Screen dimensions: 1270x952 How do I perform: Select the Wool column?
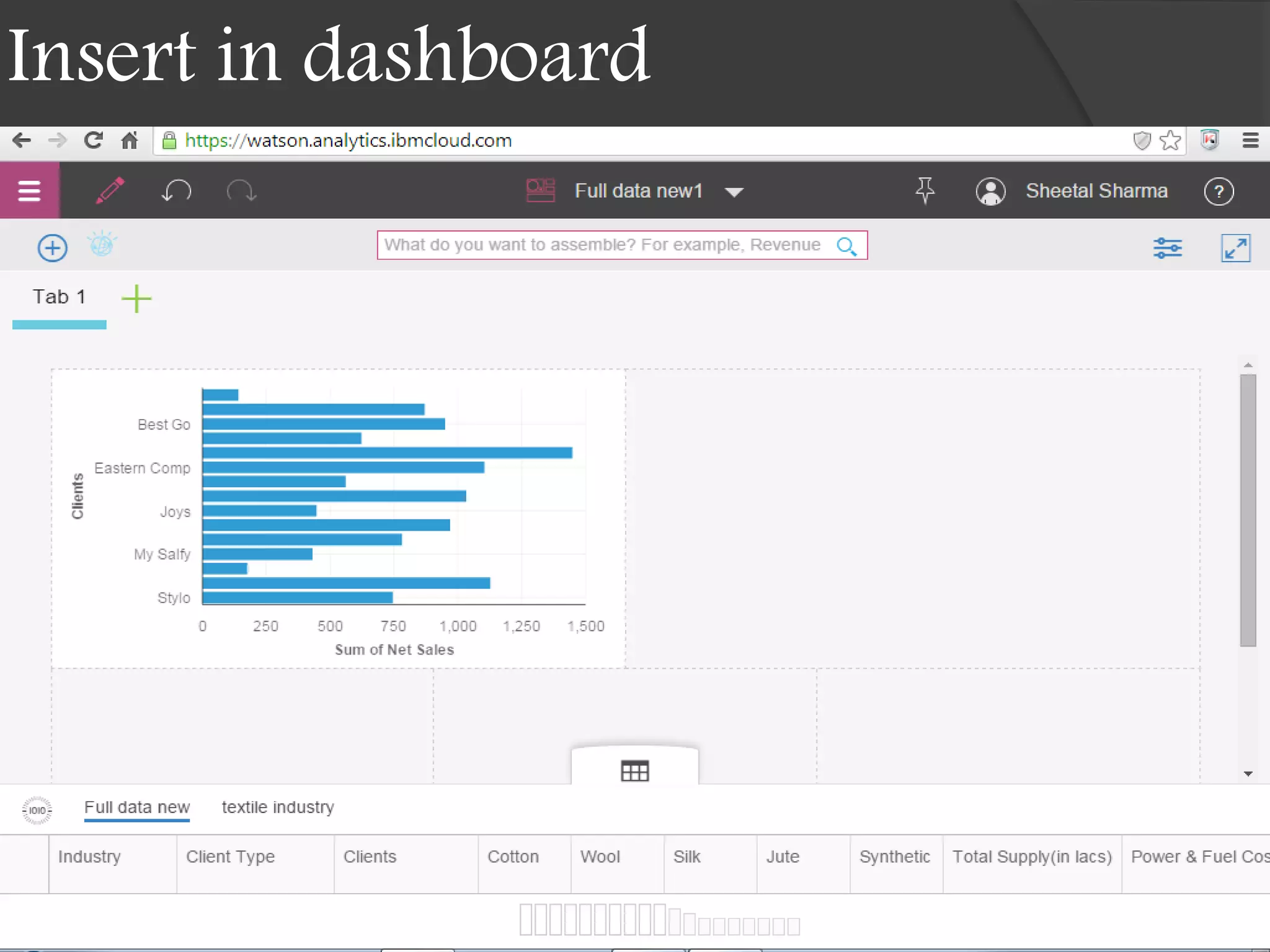pos(618,863)
